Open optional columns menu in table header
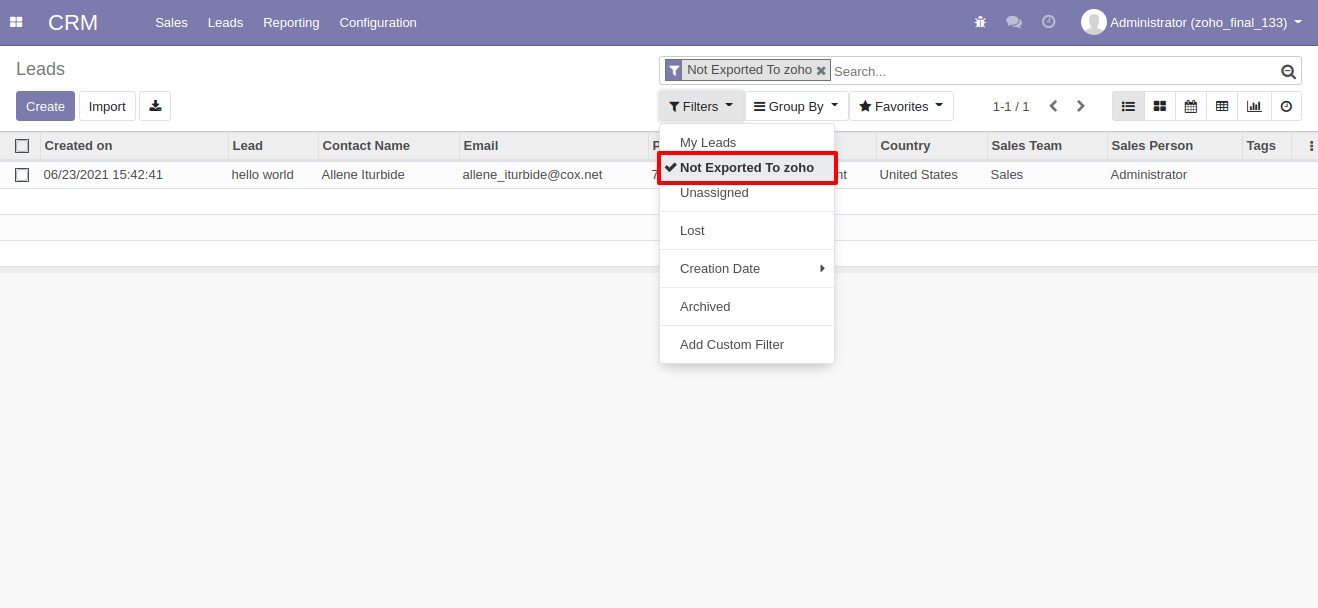The width and height of the screenshot is (1318, 608). (x=1311, y=146)
